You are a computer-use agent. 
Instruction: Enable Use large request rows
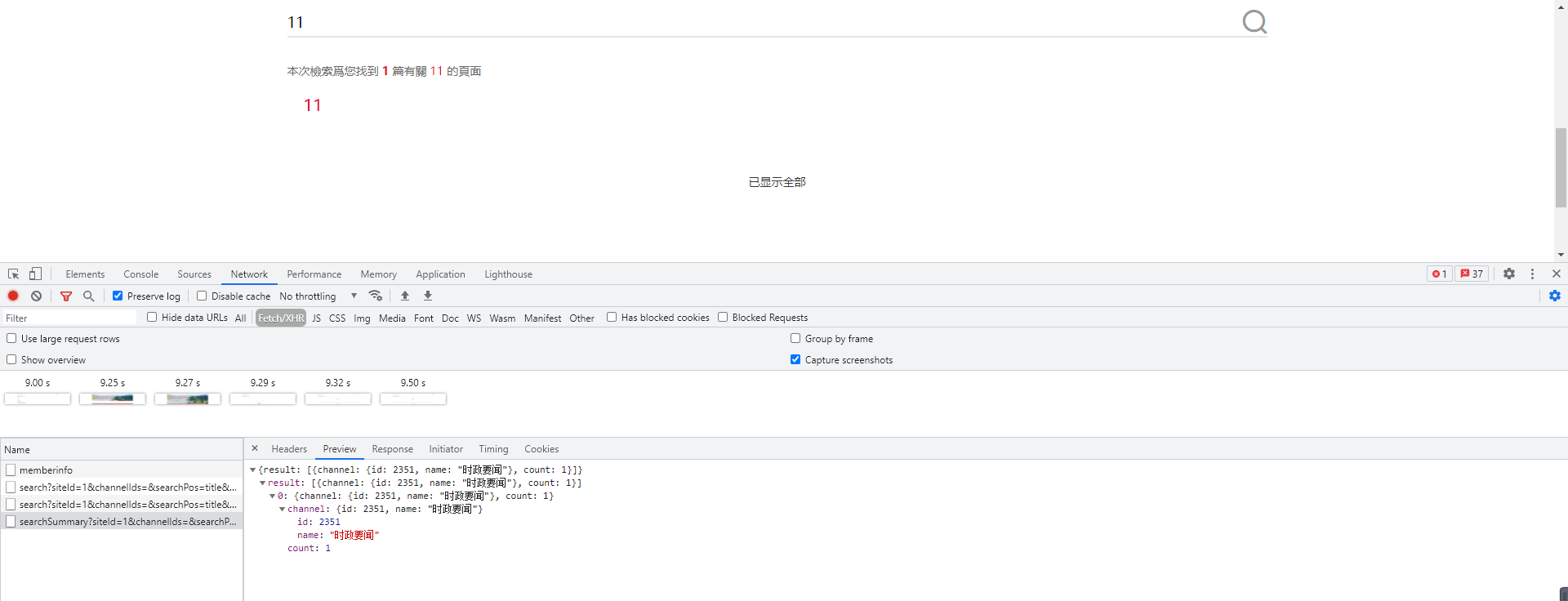tap(11, 338)
